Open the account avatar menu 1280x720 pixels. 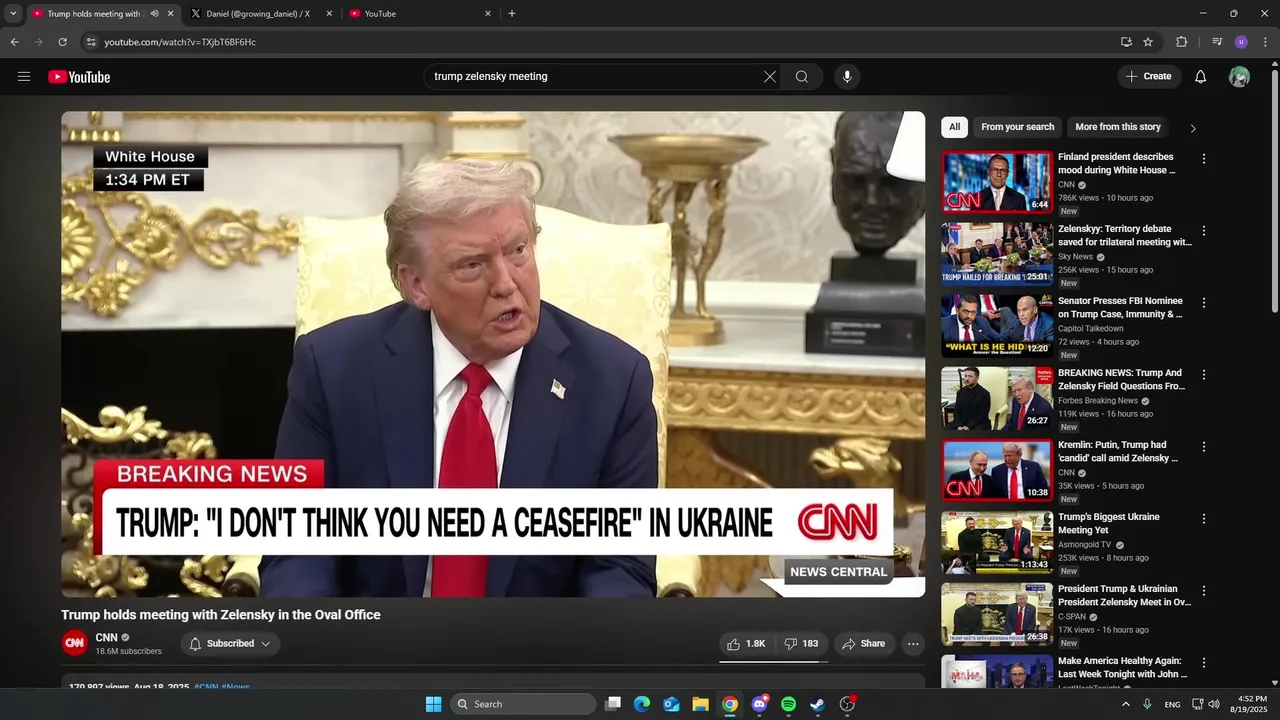1239,77
